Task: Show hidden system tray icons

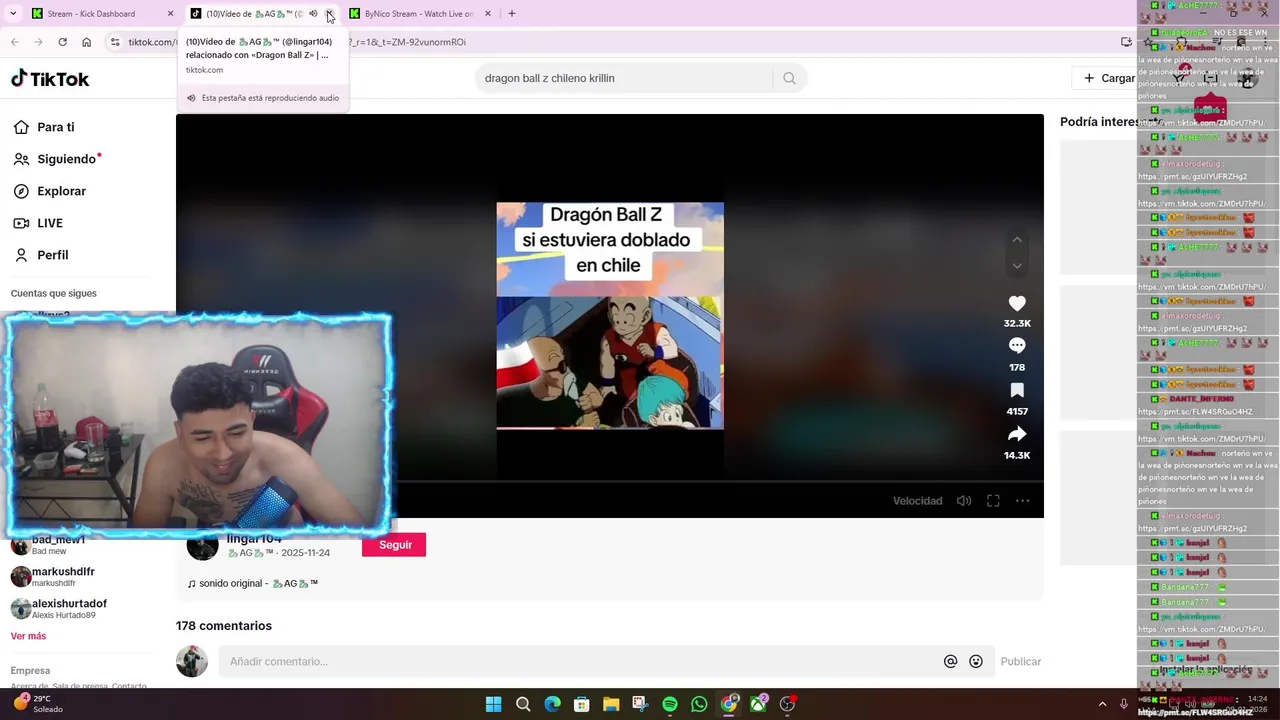Action: tap(1103, 704)
